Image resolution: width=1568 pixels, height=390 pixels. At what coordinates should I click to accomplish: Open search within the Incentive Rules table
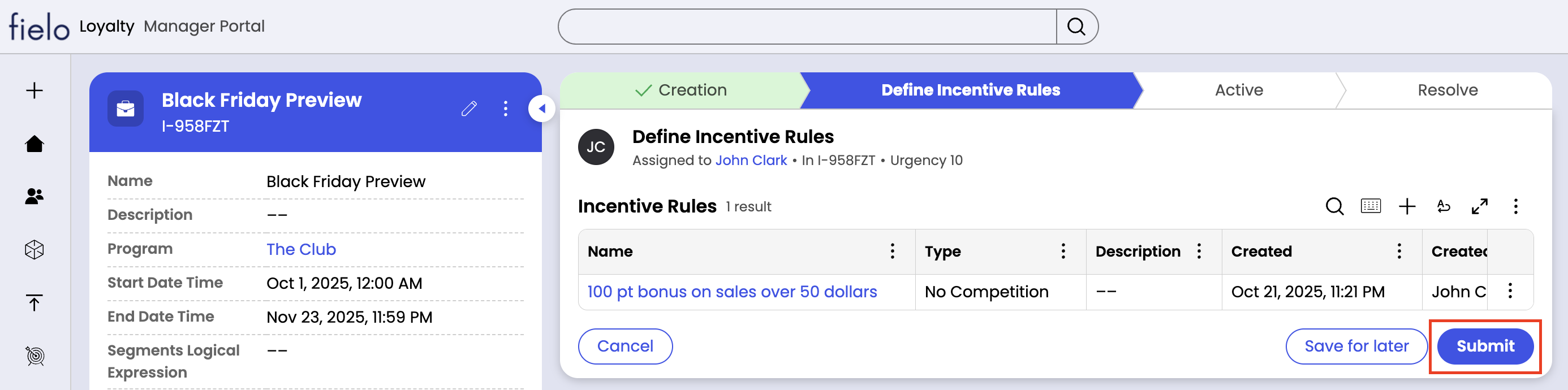(1335, 207)
